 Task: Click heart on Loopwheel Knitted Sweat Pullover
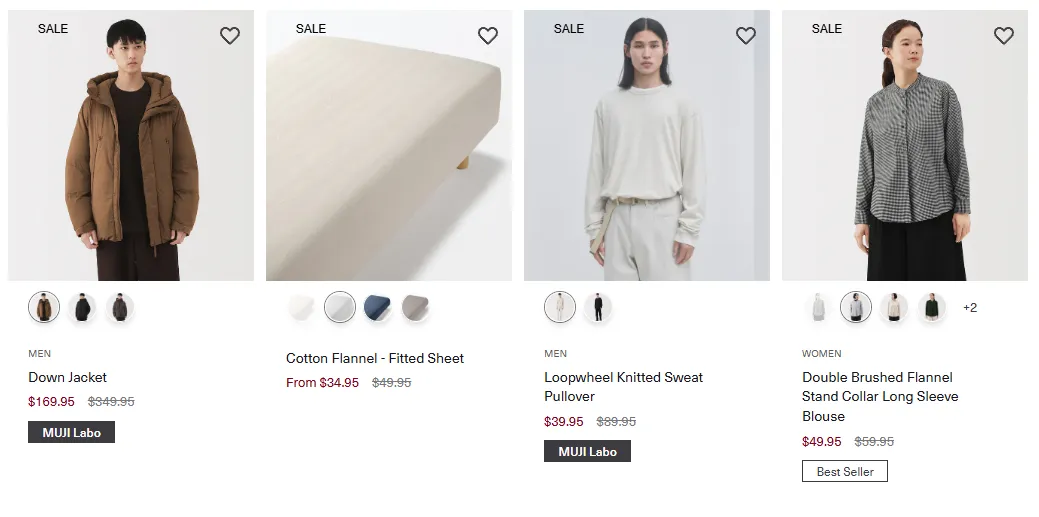(x=746, y=36)
